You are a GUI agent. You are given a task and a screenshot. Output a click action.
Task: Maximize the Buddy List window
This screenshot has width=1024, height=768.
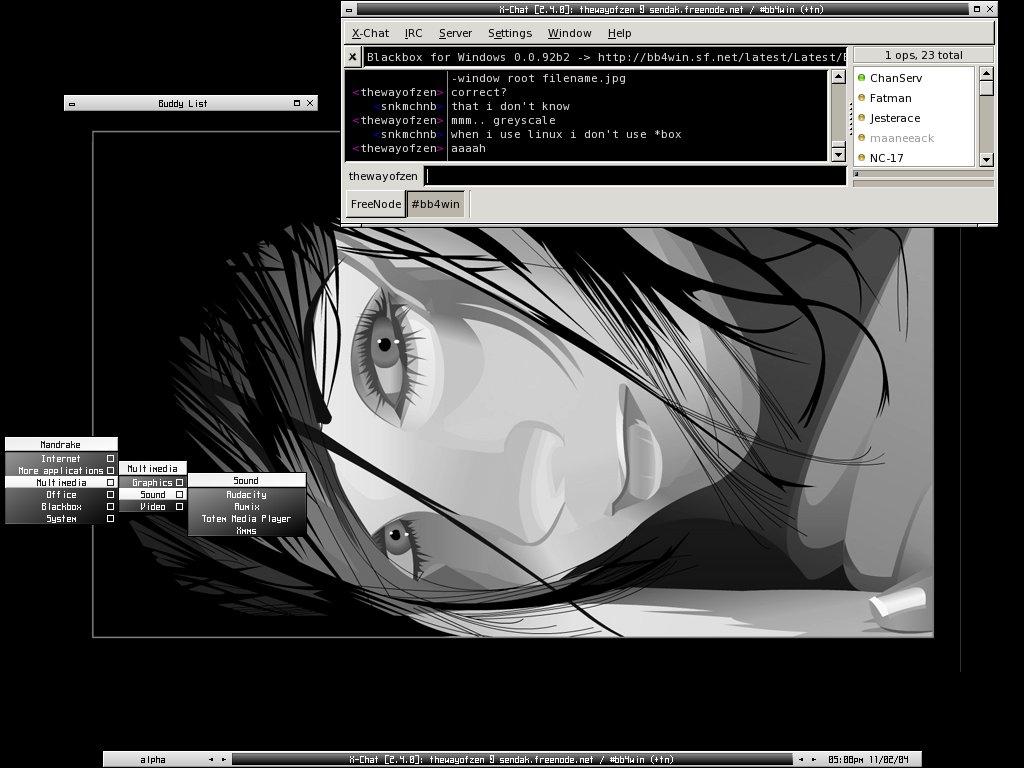point(297,103)
